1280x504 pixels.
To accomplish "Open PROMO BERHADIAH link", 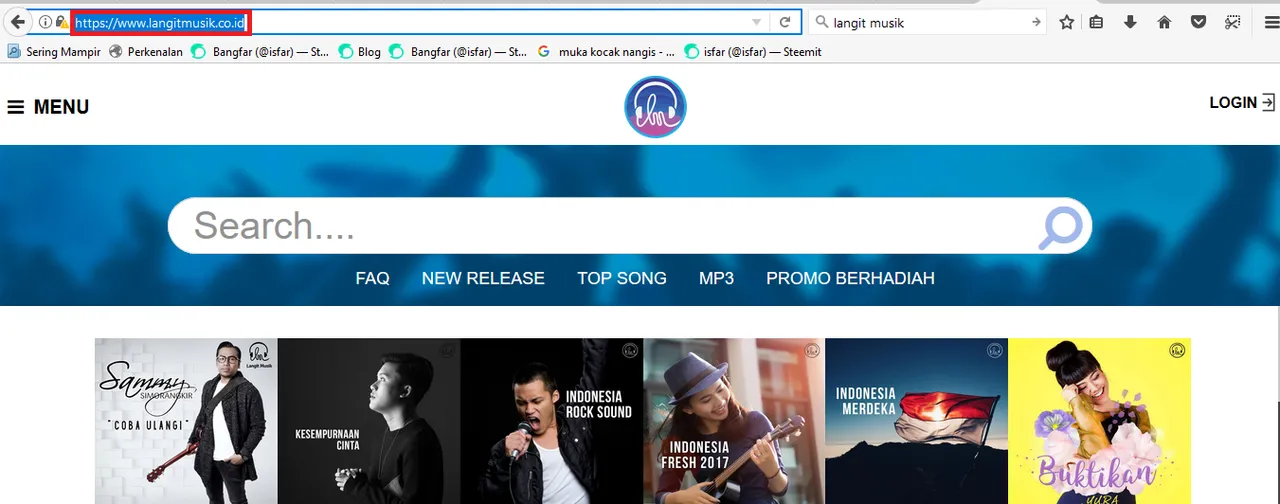I will tap(850, 278).
